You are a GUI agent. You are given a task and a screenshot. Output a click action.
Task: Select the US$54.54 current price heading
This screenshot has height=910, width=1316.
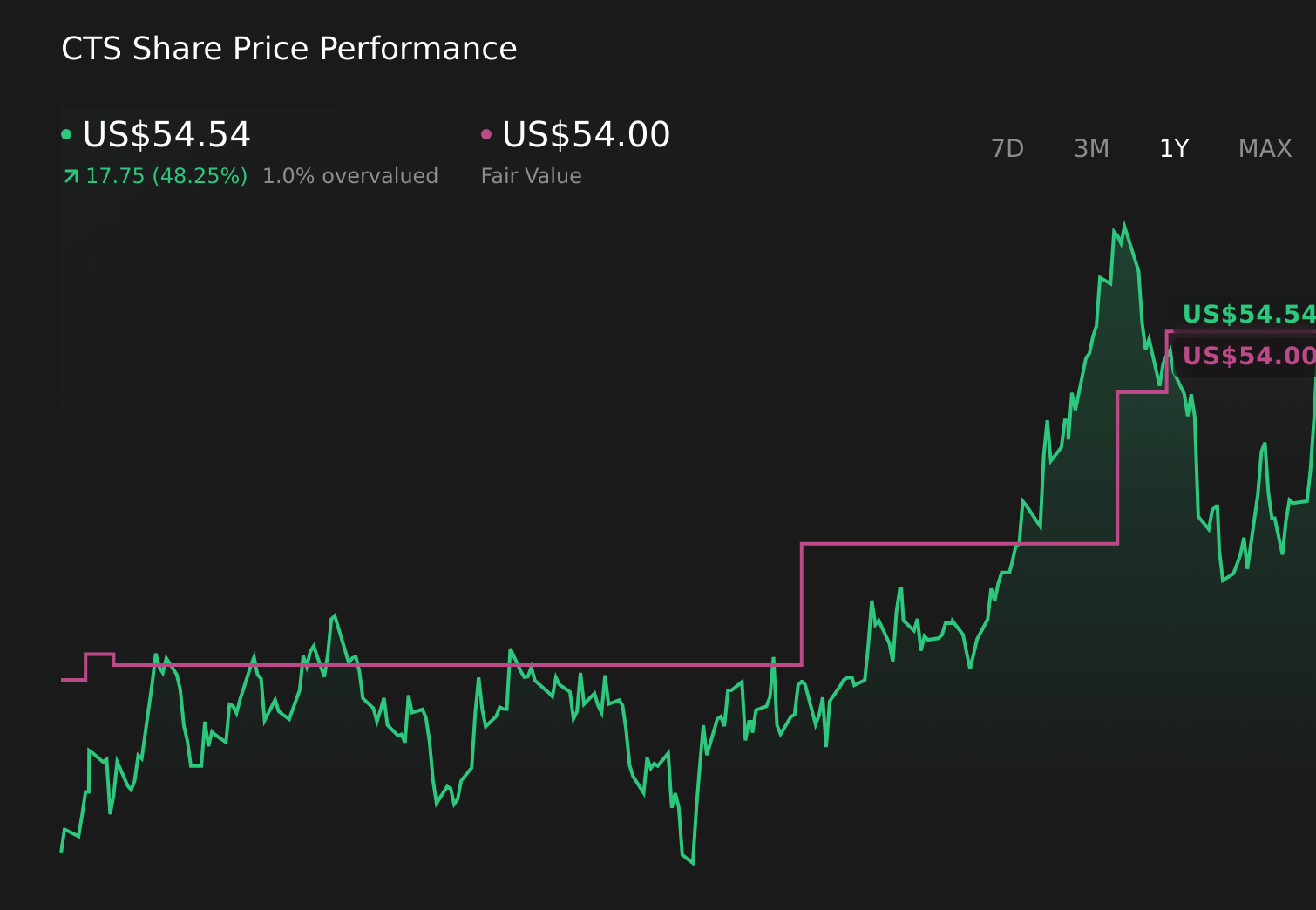166,134
